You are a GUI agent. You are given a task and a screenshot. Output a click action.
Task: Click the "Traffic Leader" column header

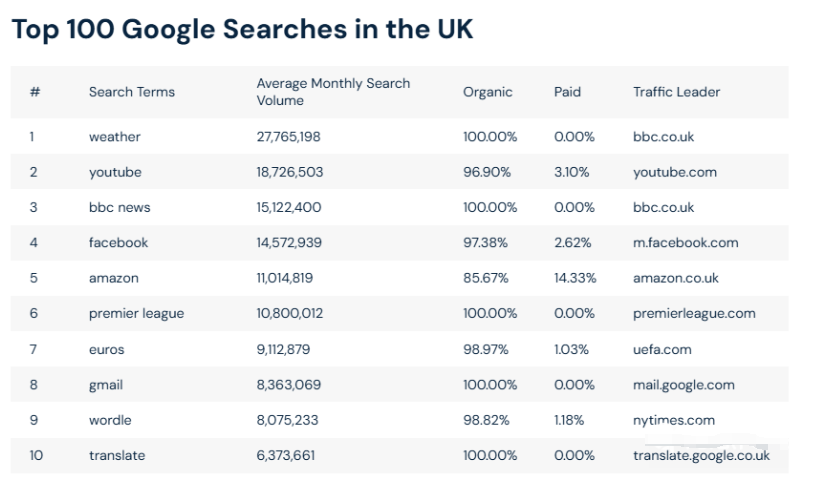tap(676, 92)
